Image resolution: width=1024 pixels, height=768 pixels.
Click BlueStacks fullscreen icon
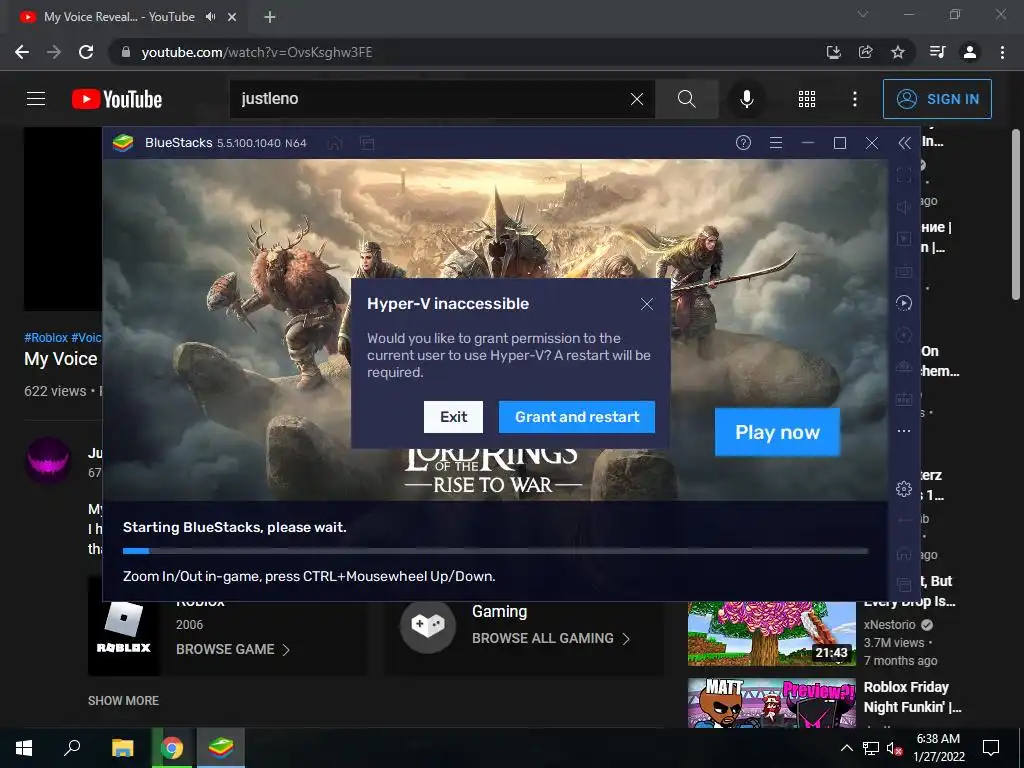pos(904,174)
